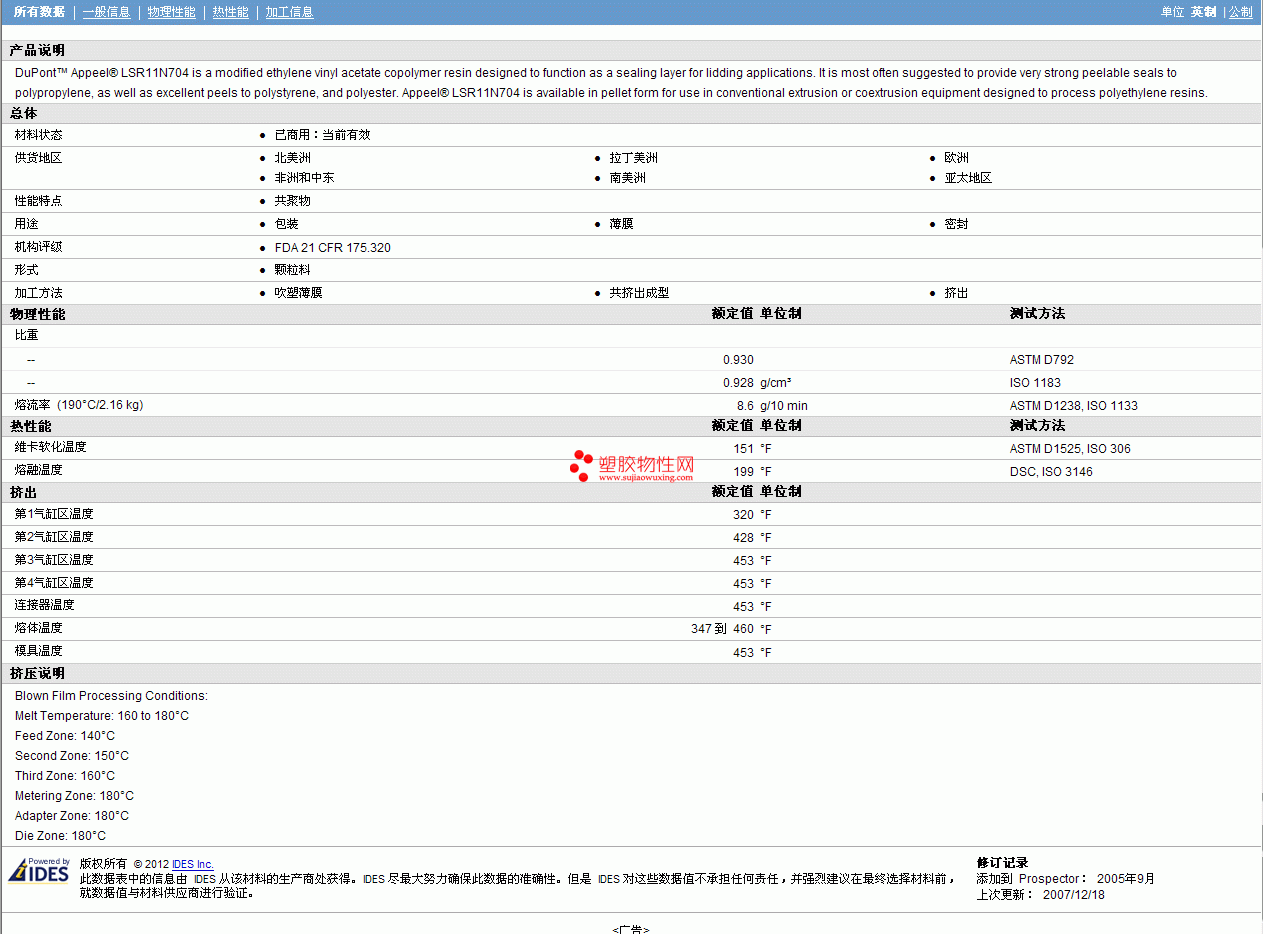The image size is (1263, 934).
Task: Select the Melt Temperature: 160 to 180°C line
Action: (102, 716)
